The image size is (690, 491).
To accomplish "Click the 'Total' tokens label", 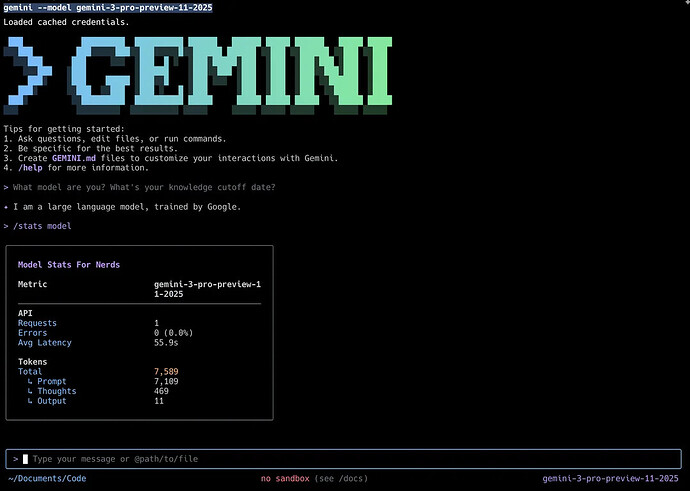I will coord(30,371).
